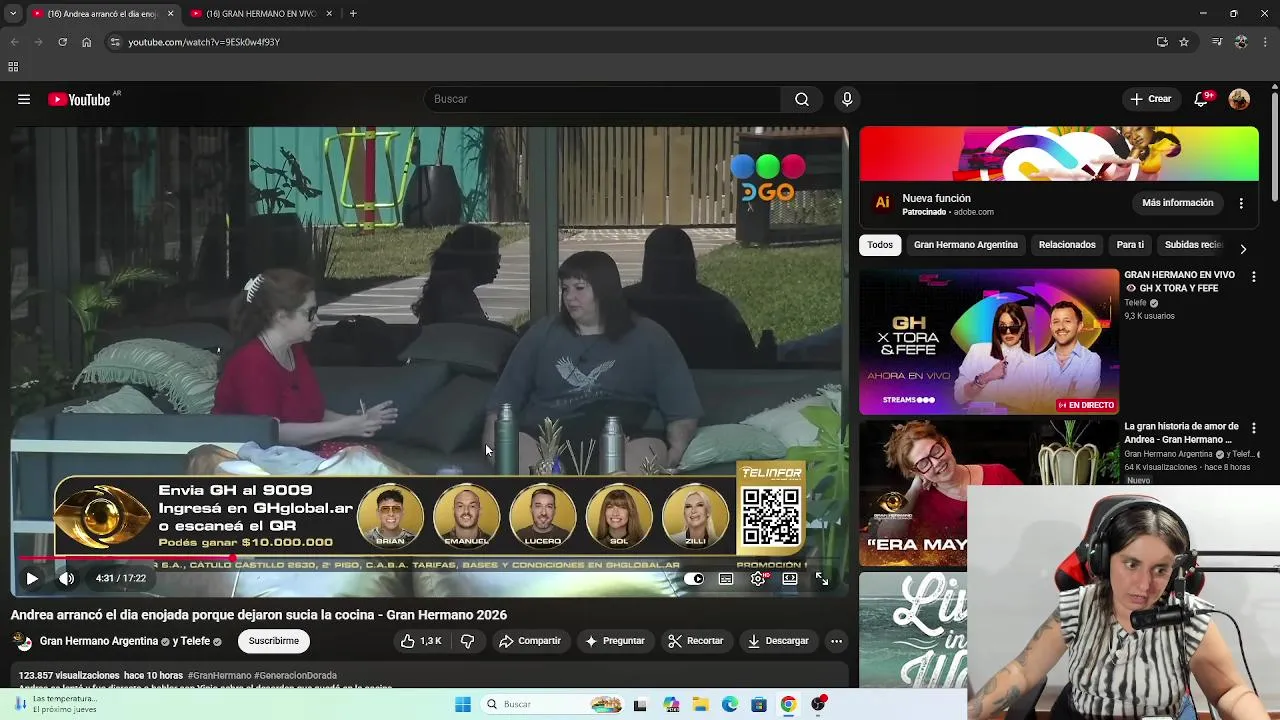Image resolution: width=1280 pixels, height=720 pixels.
Task: Dislike the video thumbs-down
Action: pyautogui.click(x=467, y=641)
